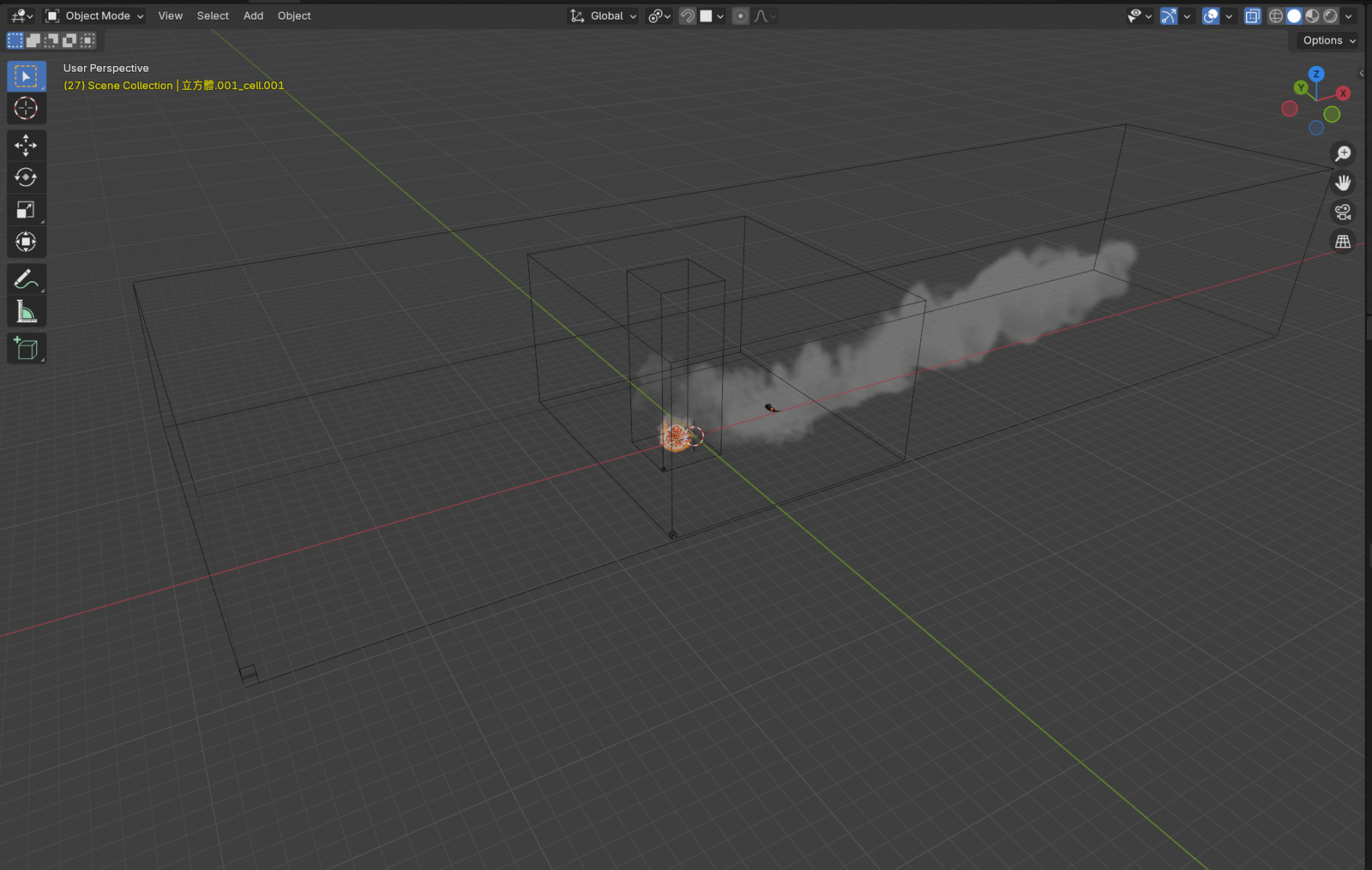1372x870 pixels.
Task: Select the Measure tool
Action: [26, 313]
